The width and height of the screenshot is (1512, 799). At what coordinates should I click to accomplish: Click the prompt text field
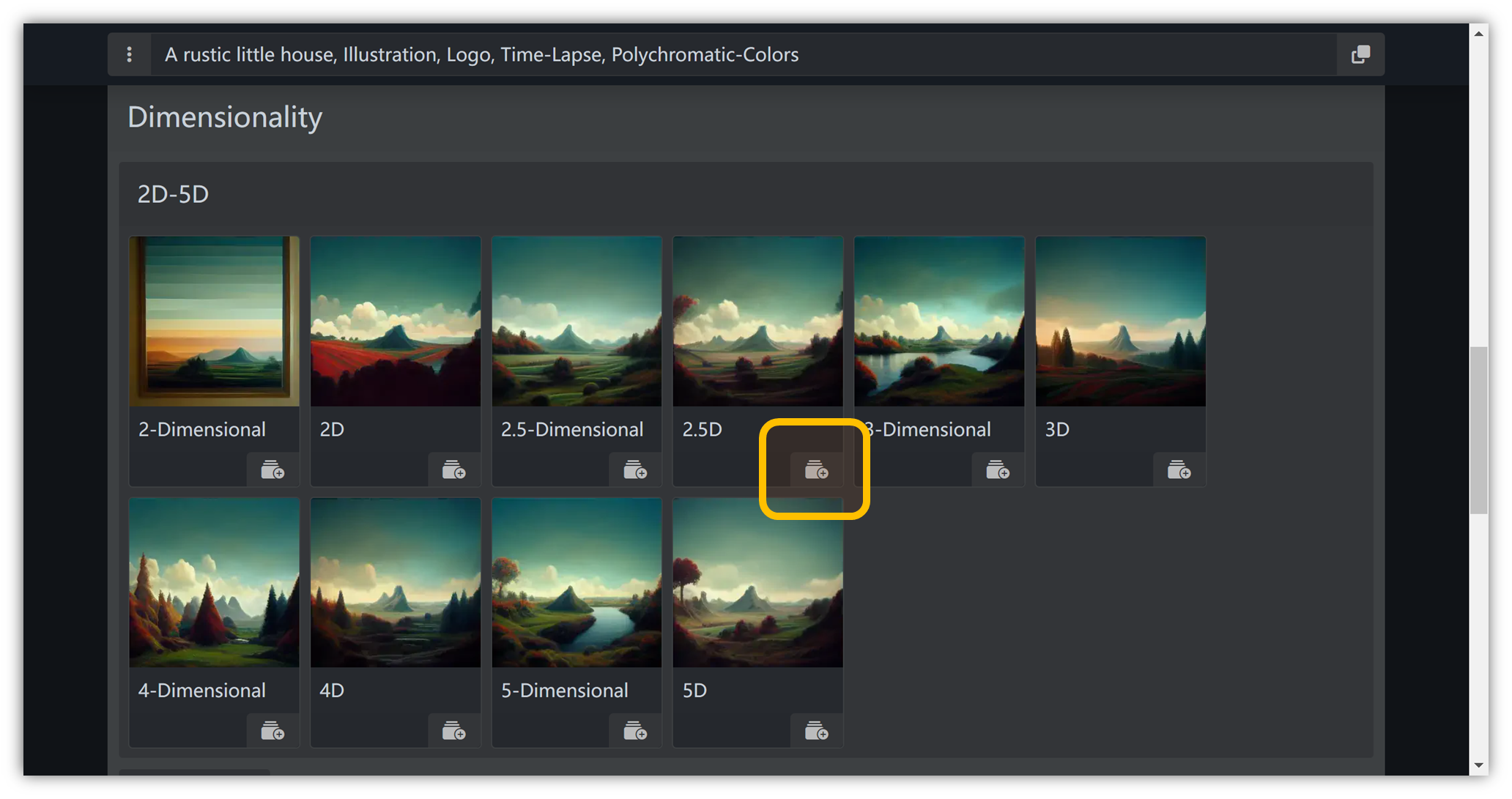tap(733, 54)
